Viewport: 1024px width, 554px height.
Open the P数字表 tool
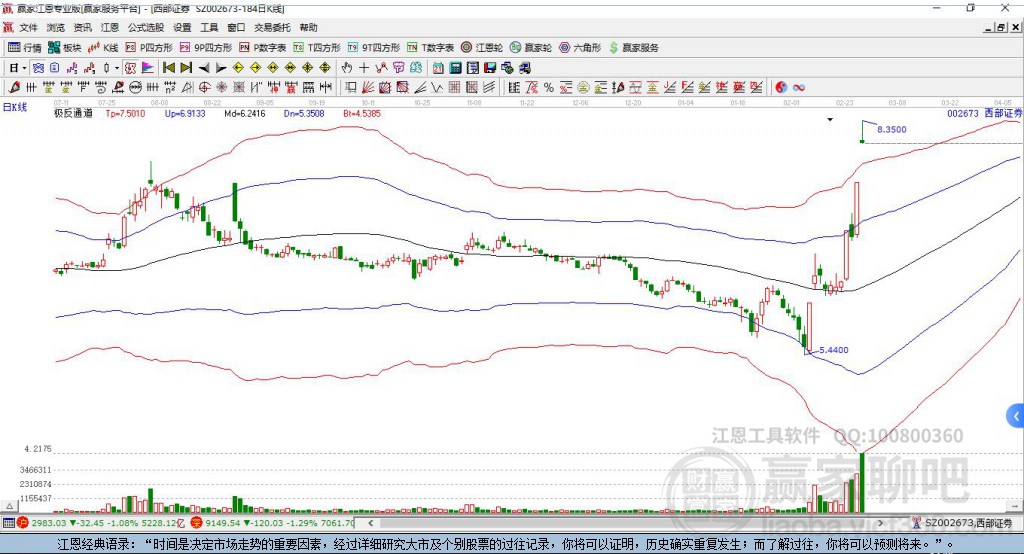[x=263, y=48]
